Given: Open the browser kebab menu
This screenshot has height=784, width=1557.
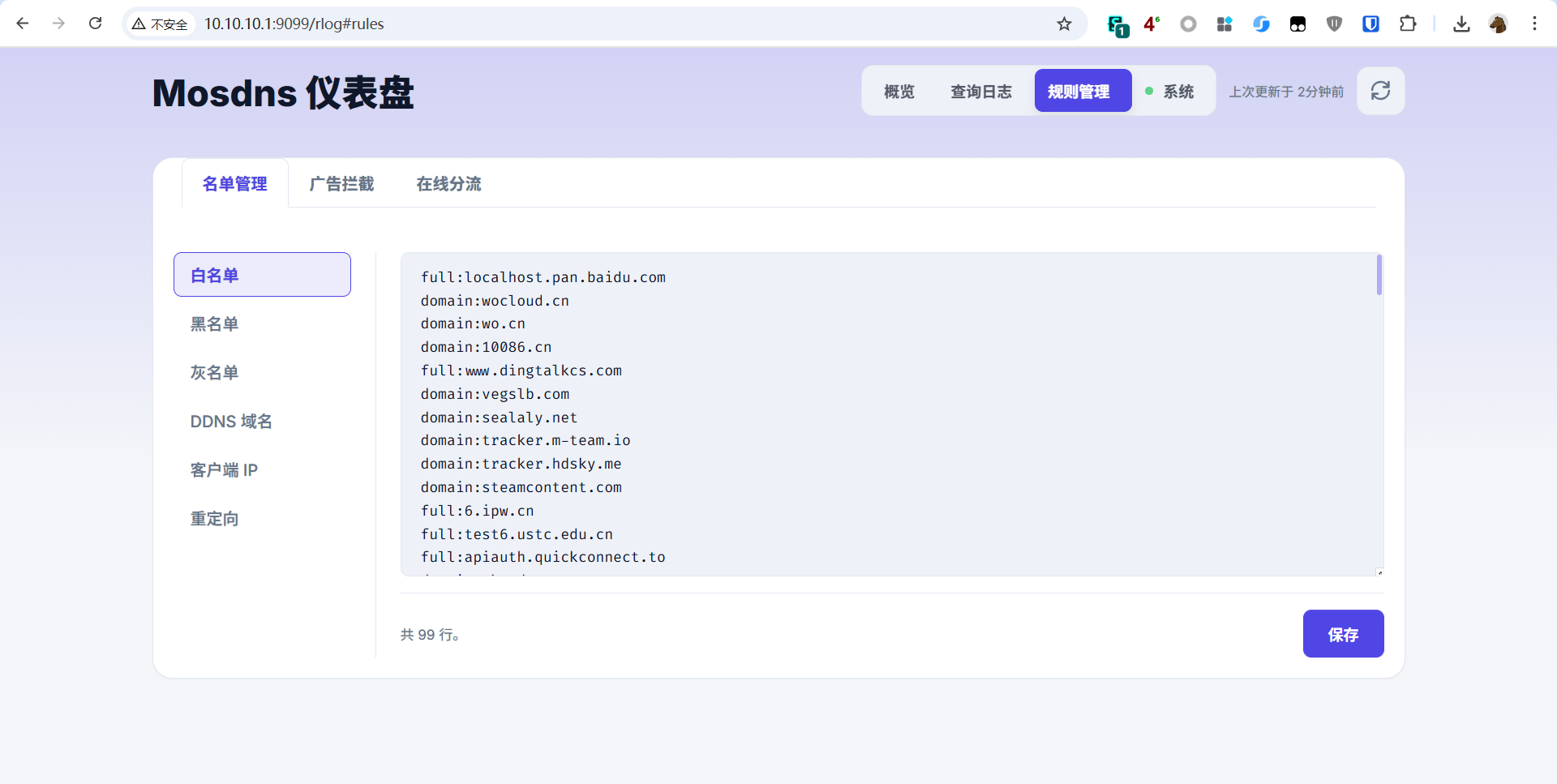Looking at the screenshot, I should coord(1535,24).
